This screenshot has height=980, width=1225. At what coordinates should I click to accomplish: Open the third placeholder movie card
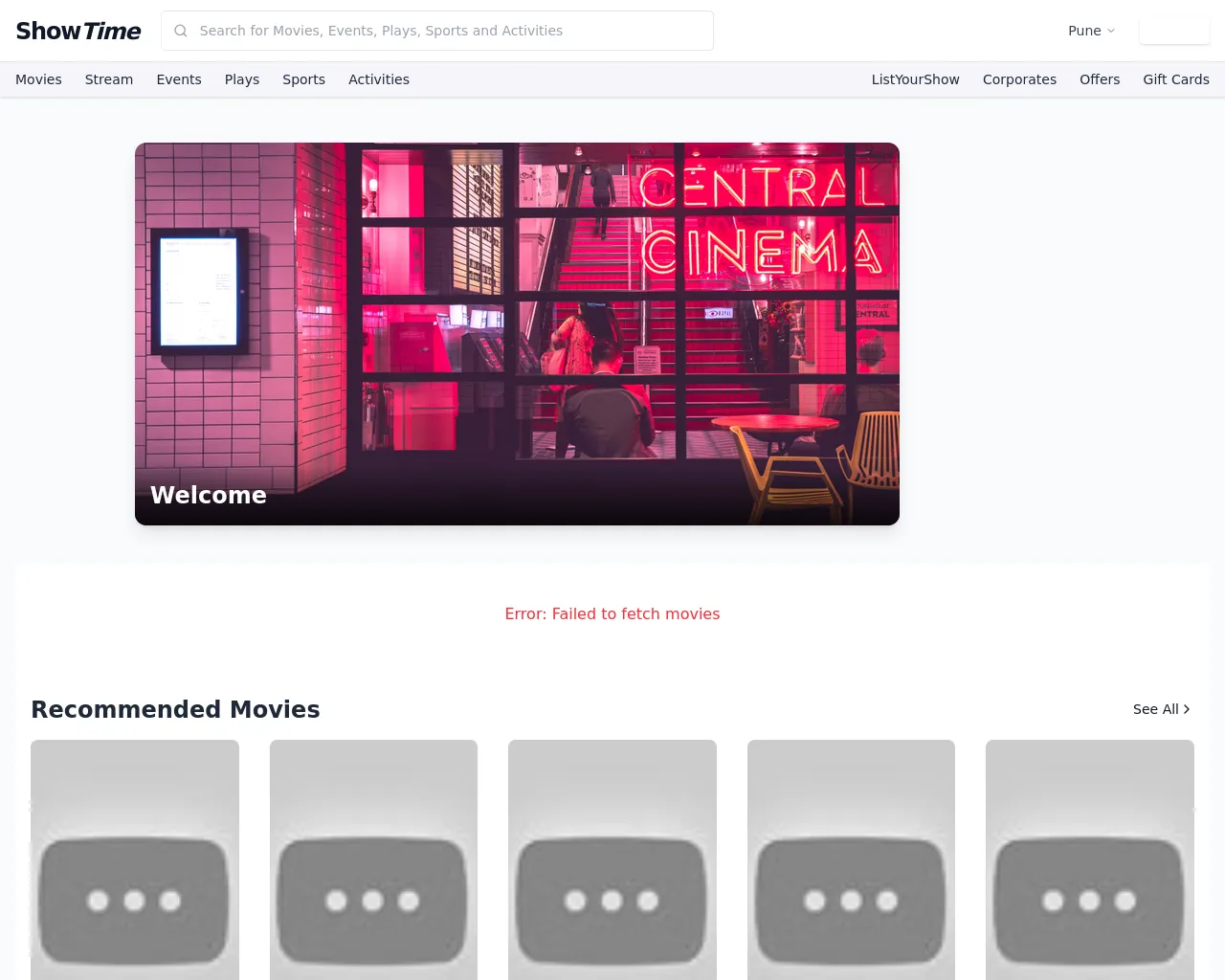[612, 859]
